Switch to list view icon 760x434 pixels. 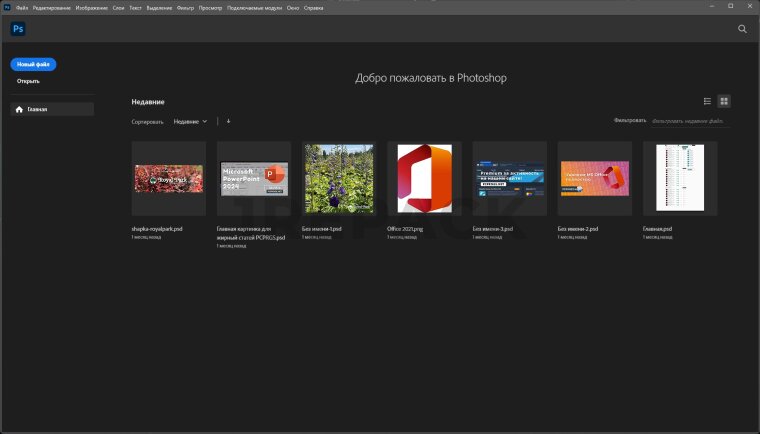click(x=707, y=101)
